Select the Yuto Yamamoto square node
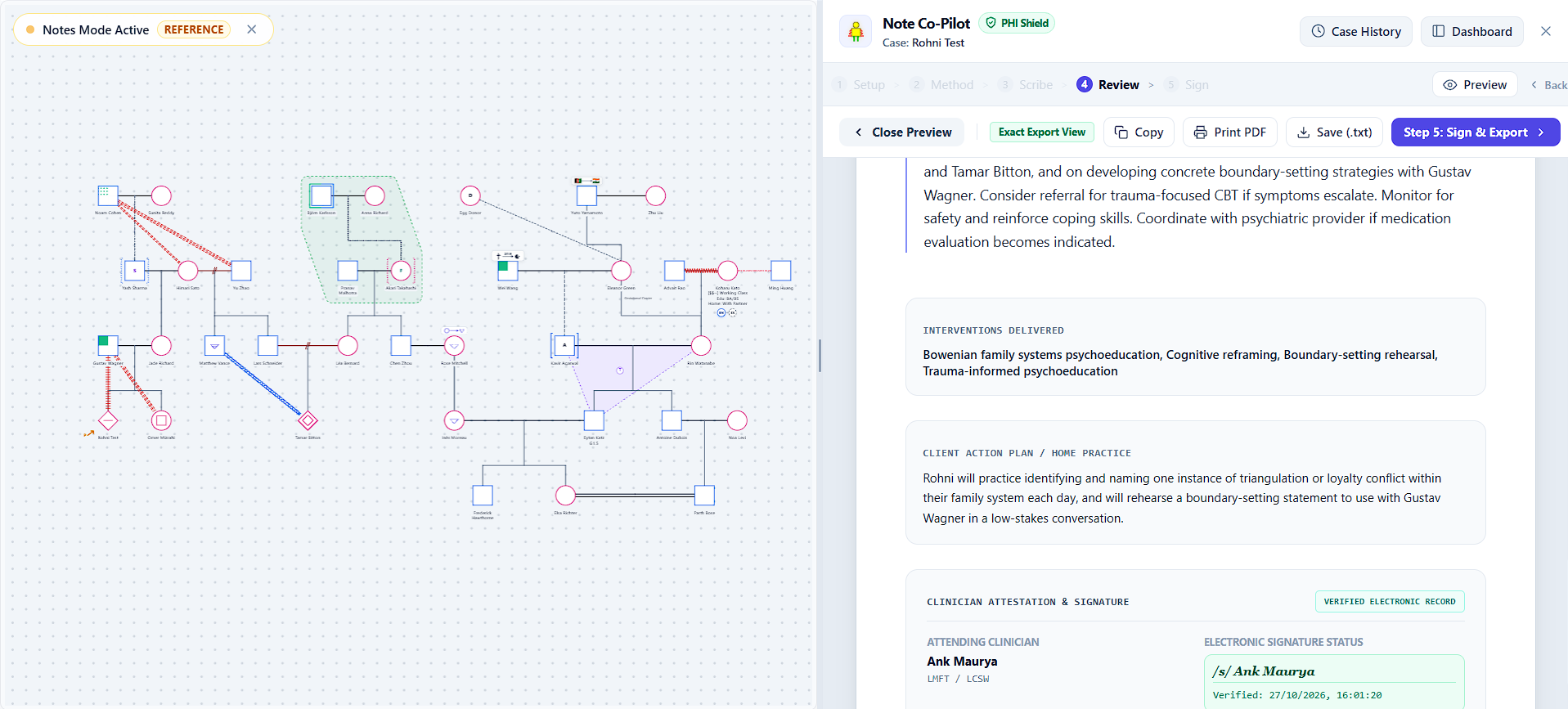1568x709 pixels. tap(586, 195)
